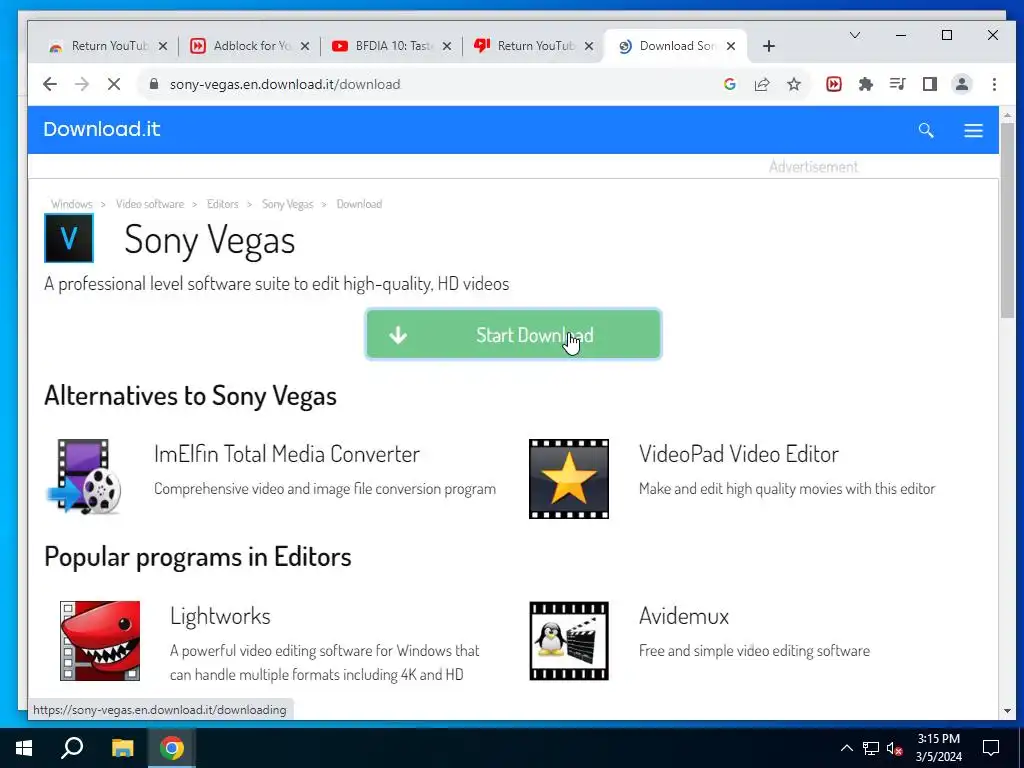Switch to the Return YouTube tab with dislike icon
The width and height of the screenshot is (1024, 768).
(x=533, y=46)
